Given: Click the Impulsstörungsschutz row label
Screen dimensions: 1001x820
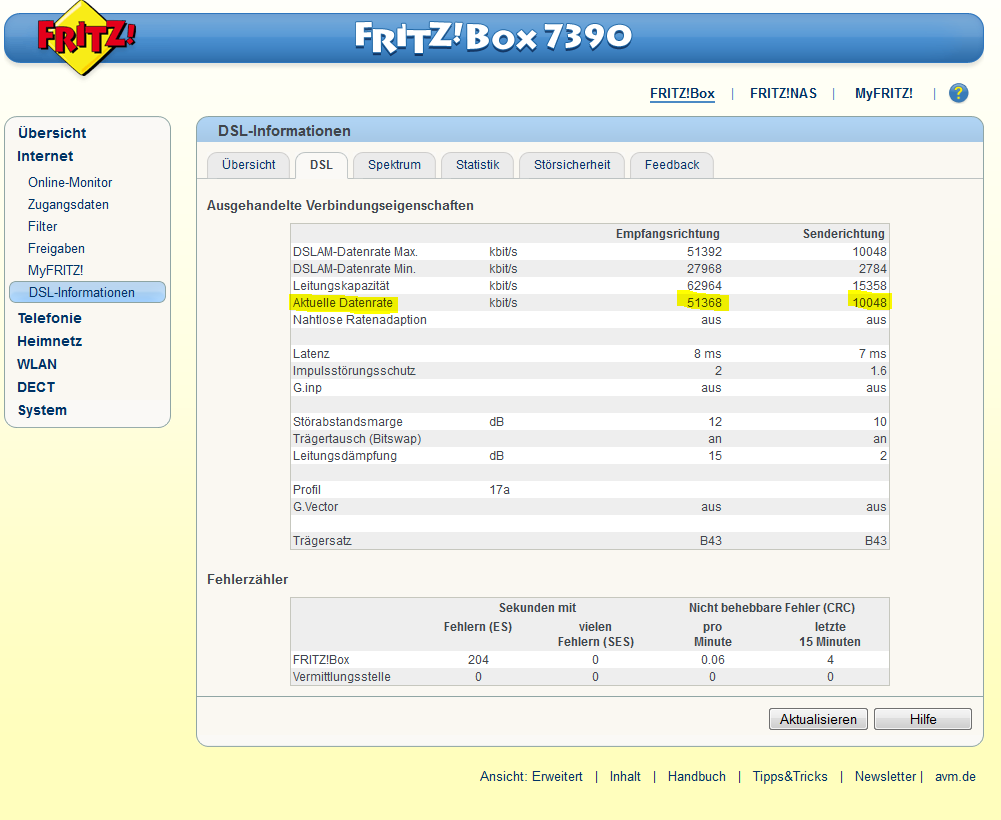Looking at the screenshot, I should [354, 371].
